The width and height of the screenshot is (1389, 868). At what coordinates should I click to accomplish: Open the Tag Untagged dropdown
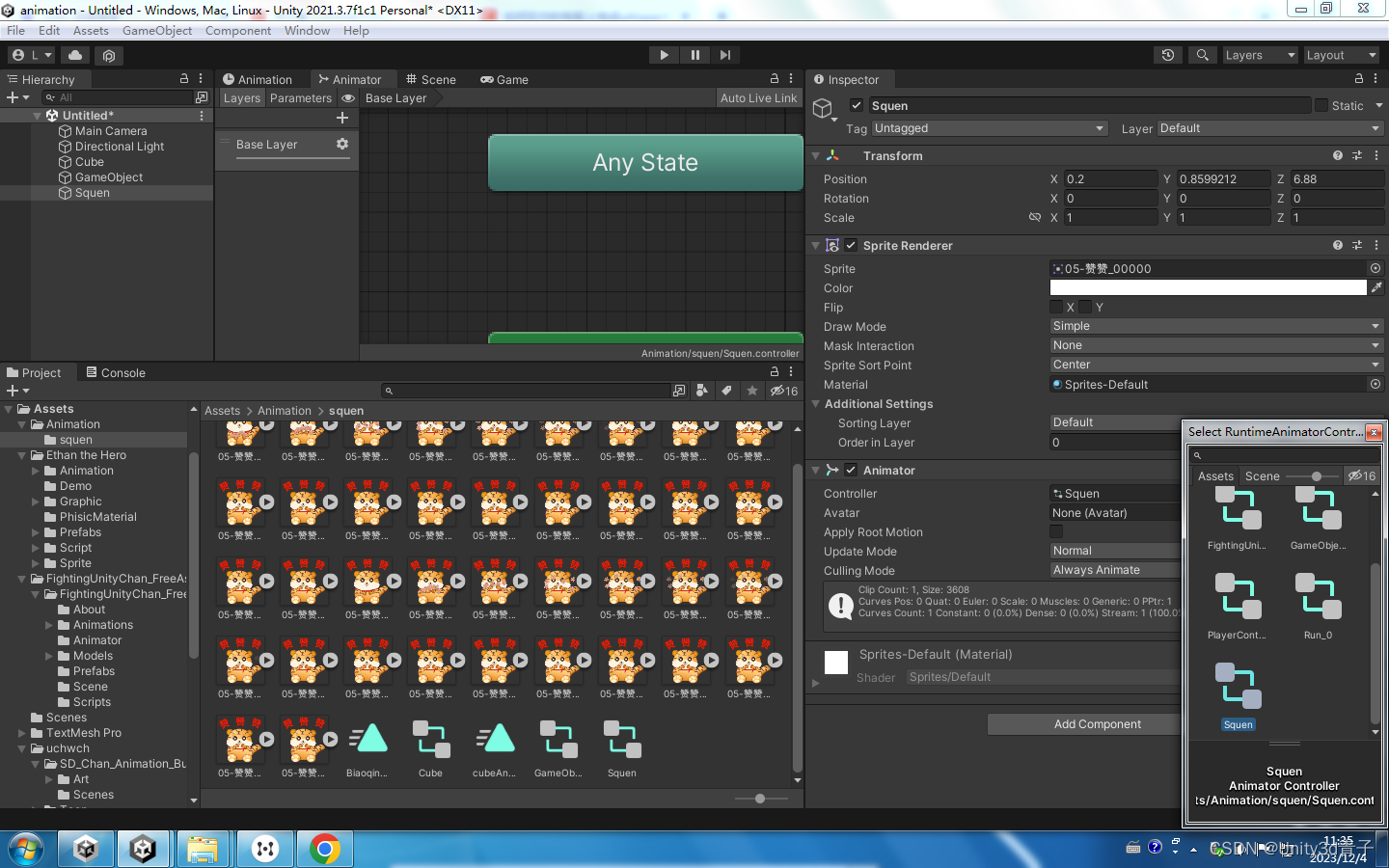pos(990,128)
